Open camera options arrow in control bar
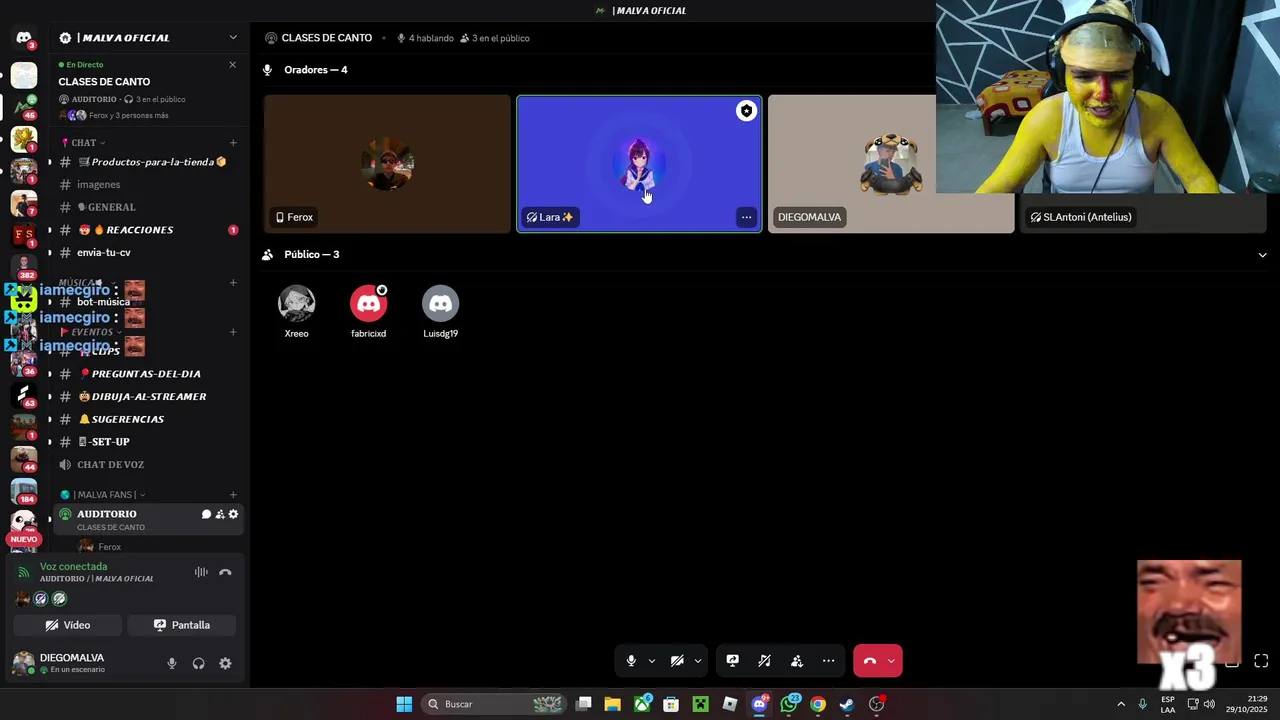Image resolution: width=1280 pixels, height=720 pixels. (698, 661)
